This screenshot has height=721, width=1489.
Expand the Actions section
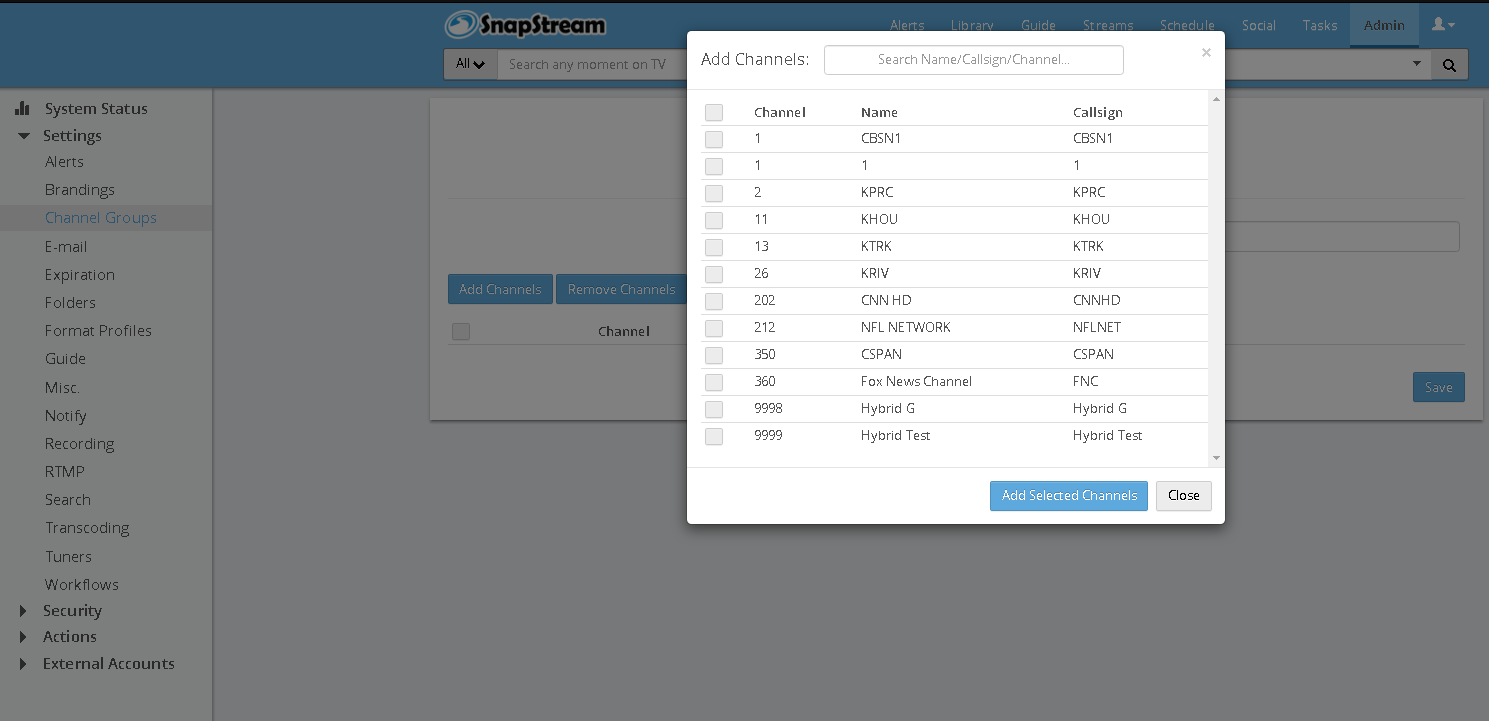(x=23, y=637)
